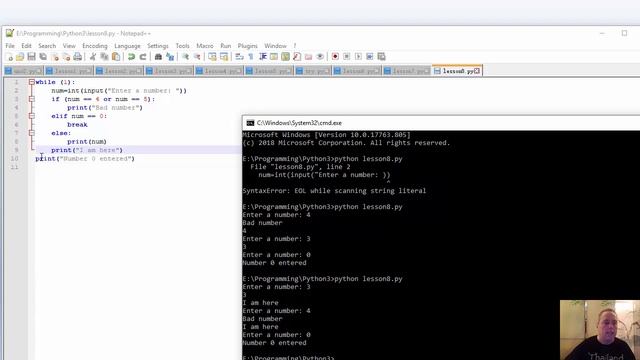640x360 pixels.
Task: Click the Redo arrow icon
Action: tap(143, 57)
